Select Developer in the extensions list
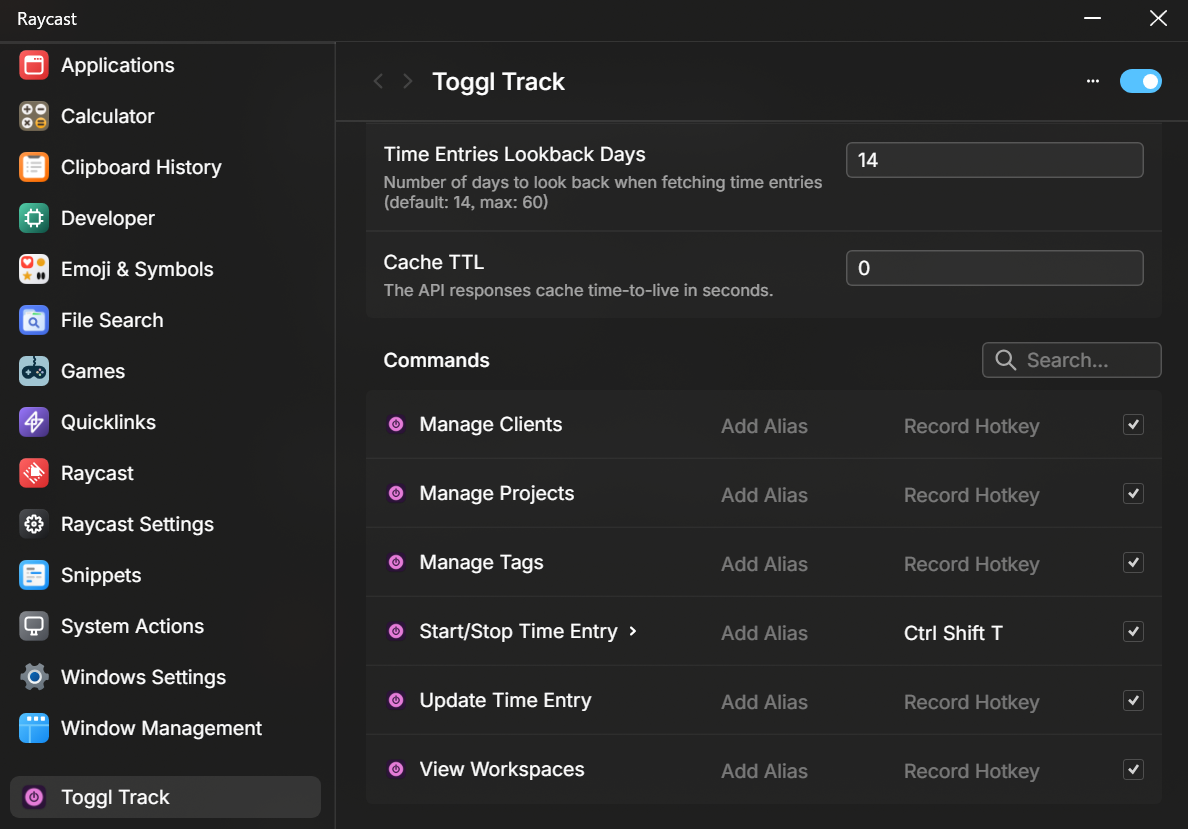Viewport: 1188px width, 829px height. click(108, 218)
